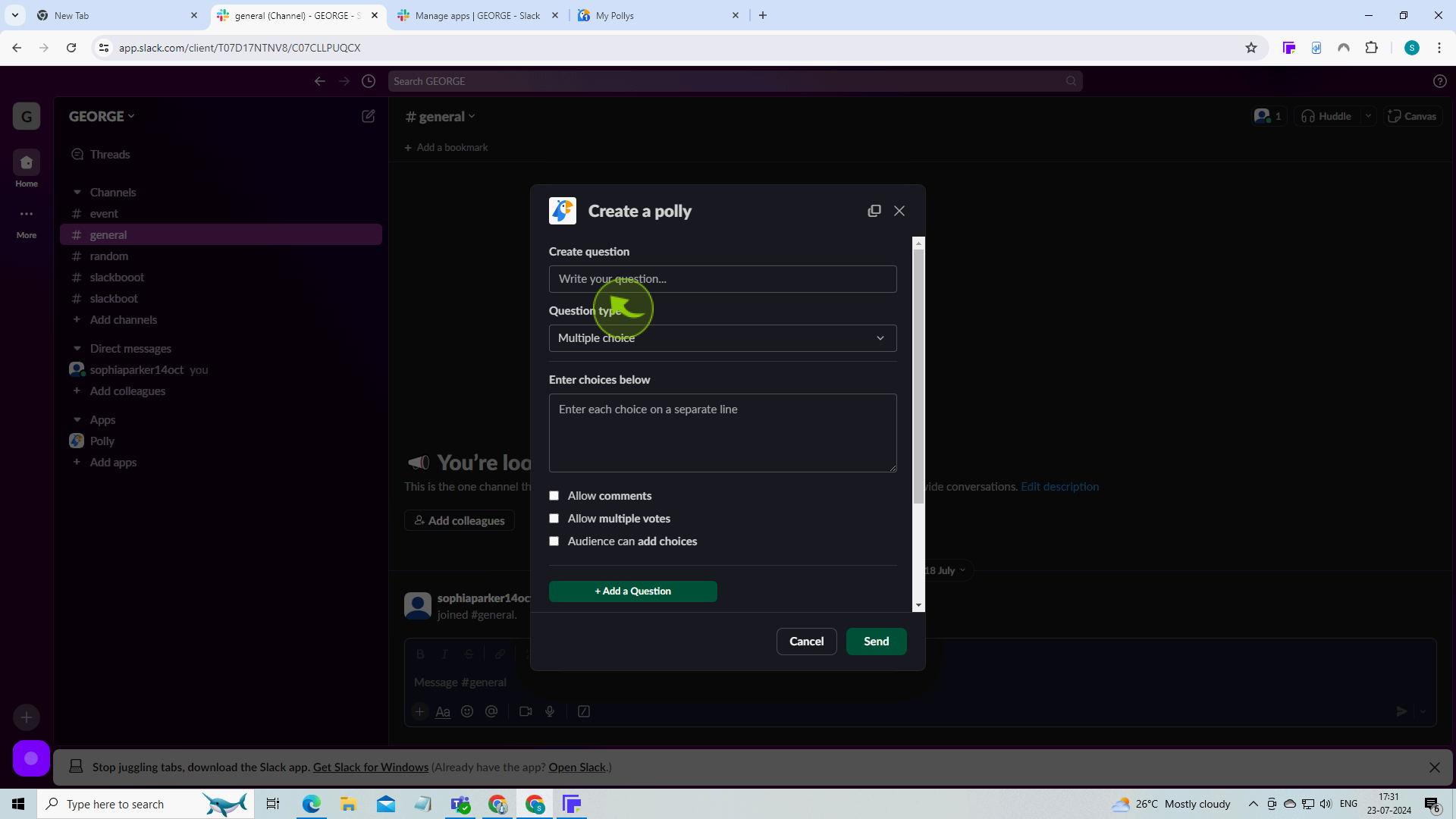Image resolution: width=1456 pixels, height=819 pixels.
Task: Click the emoji icon in message composer
Action: 467,711
